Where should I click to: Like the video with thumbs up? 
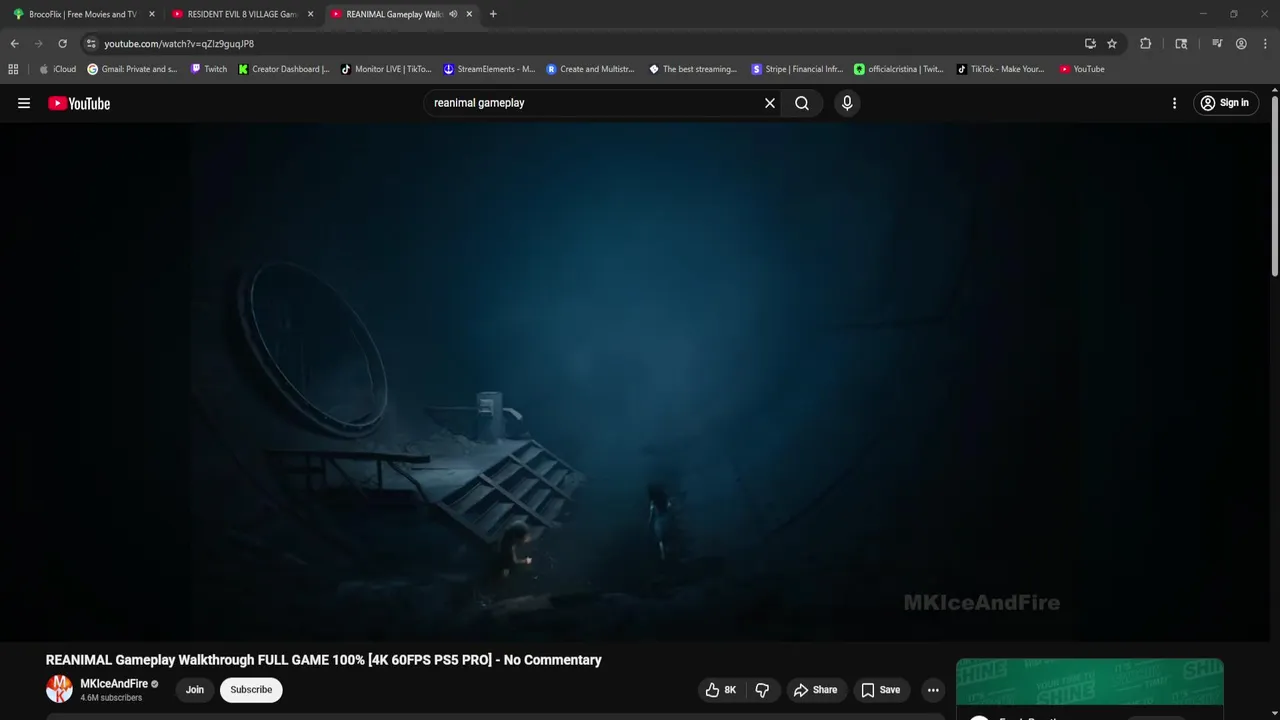(x=721, y=690)
